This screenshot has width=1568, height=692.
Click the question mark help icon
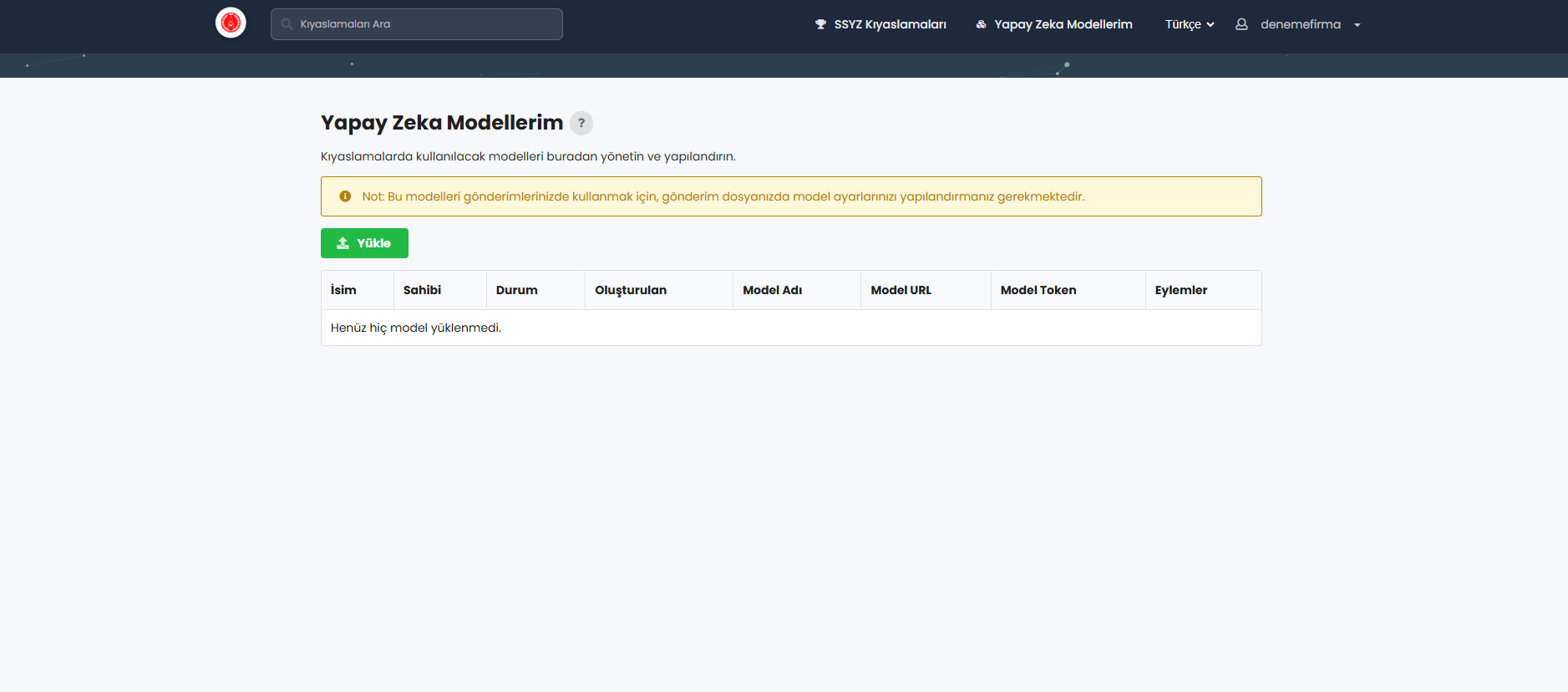tap(581, 123)
